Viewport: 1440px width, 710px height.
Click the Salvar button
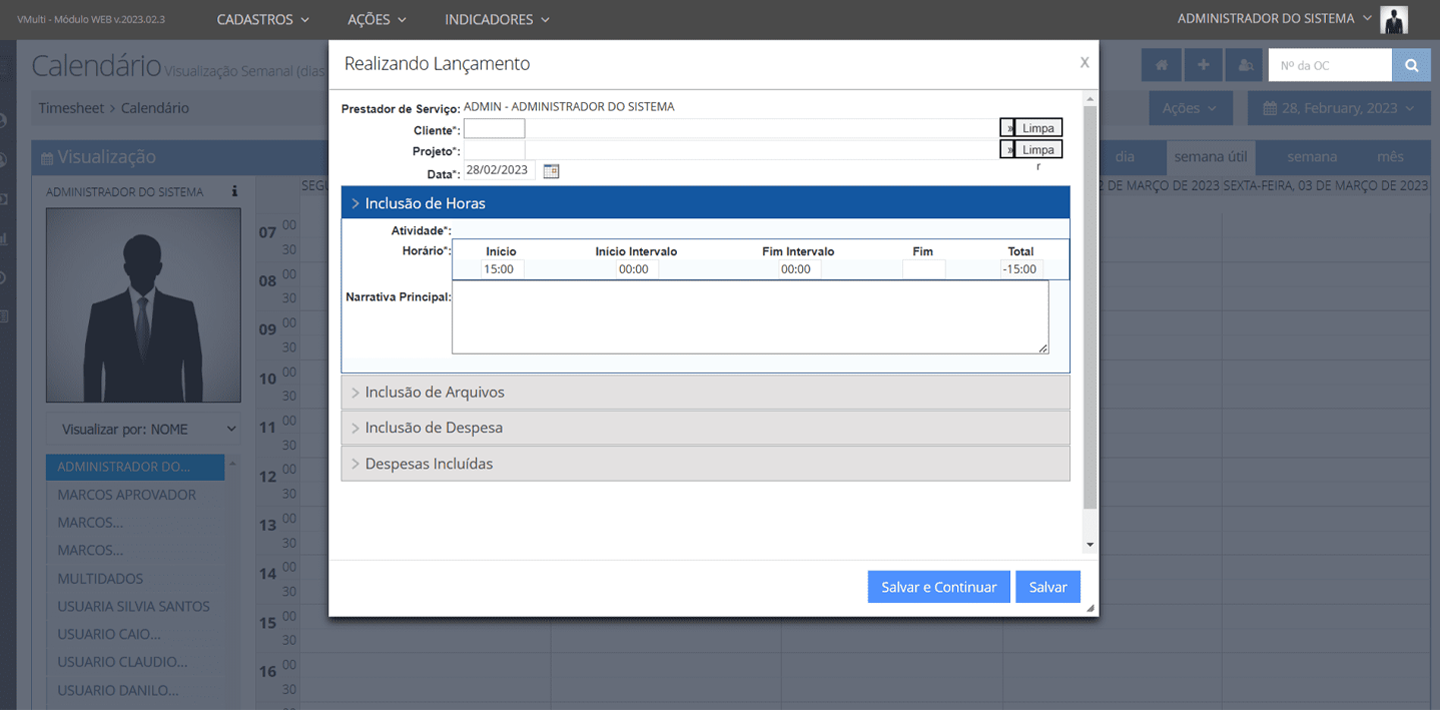point(1047,587)
